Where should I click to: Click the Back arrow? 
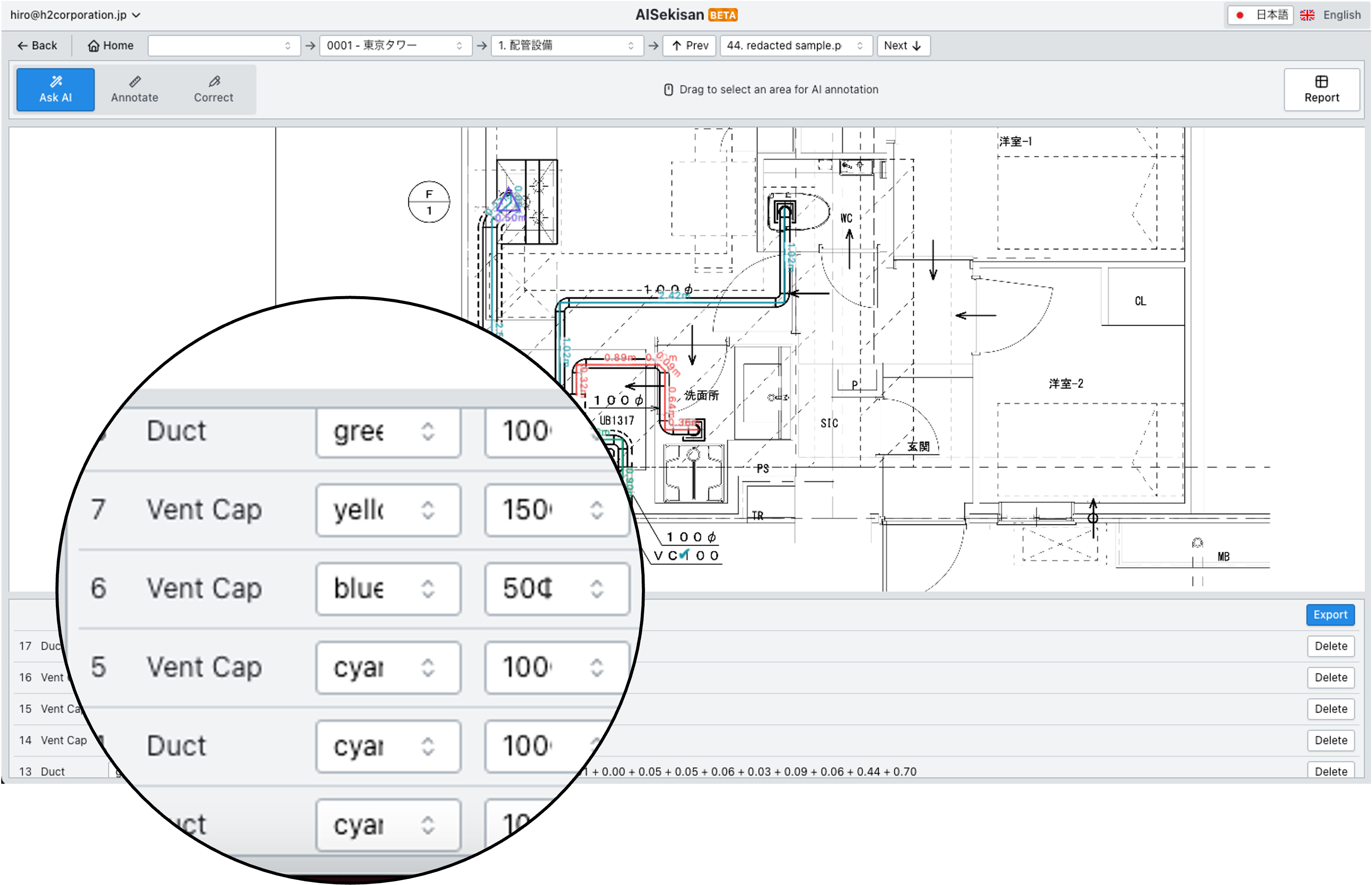23,45
